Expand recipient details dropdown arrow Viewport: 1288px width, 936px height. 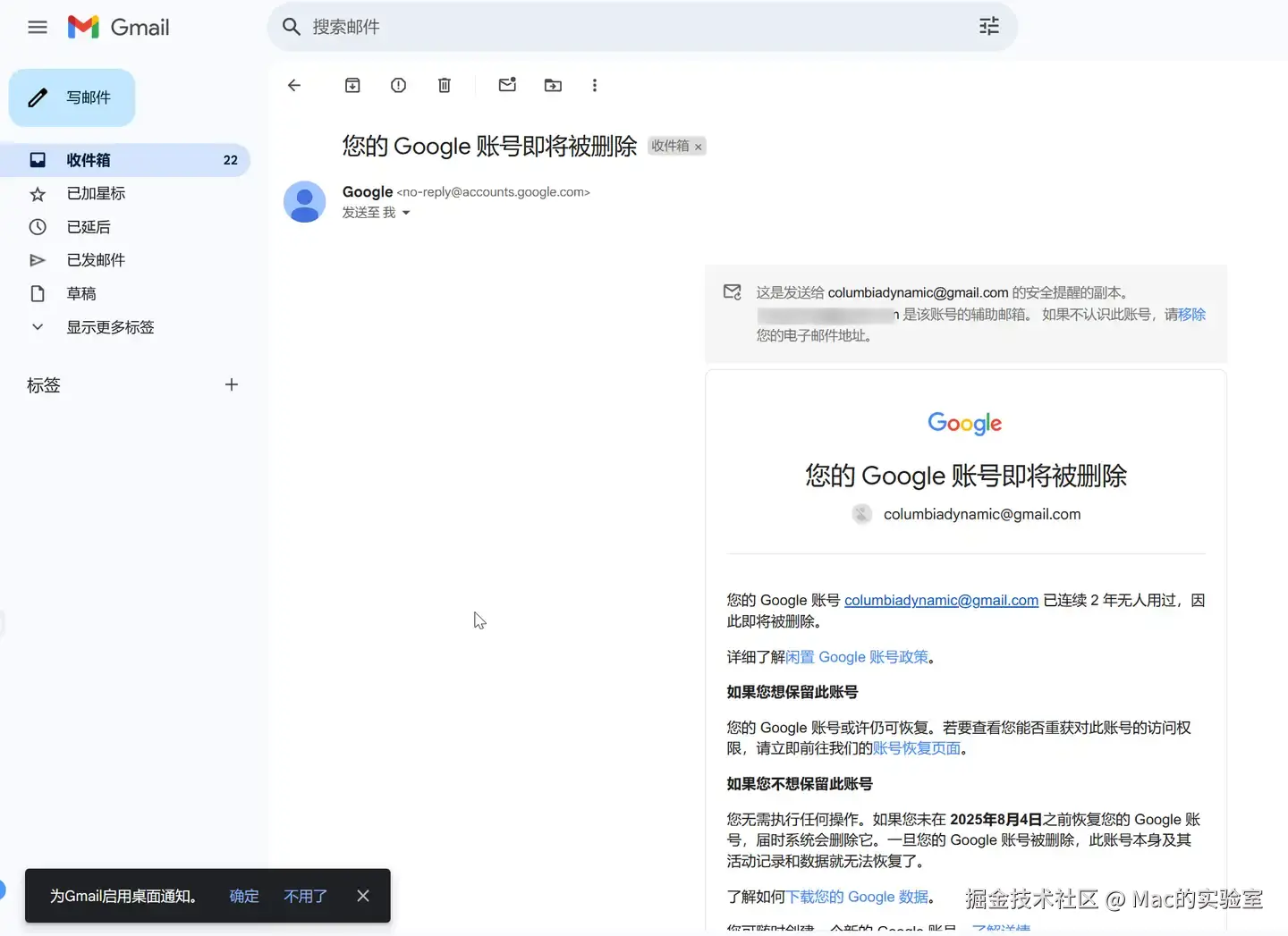pos(406,213)
